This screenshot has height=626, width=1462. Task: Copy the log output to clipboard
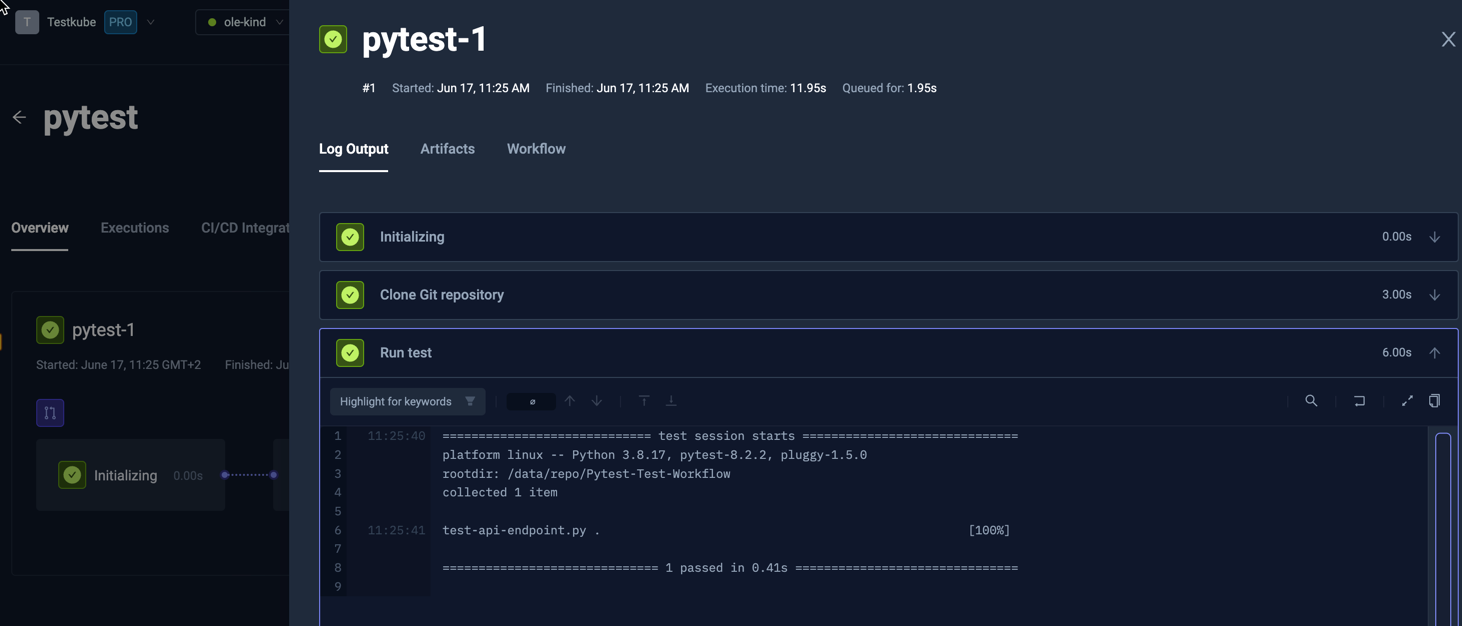tap(1434, 400)
